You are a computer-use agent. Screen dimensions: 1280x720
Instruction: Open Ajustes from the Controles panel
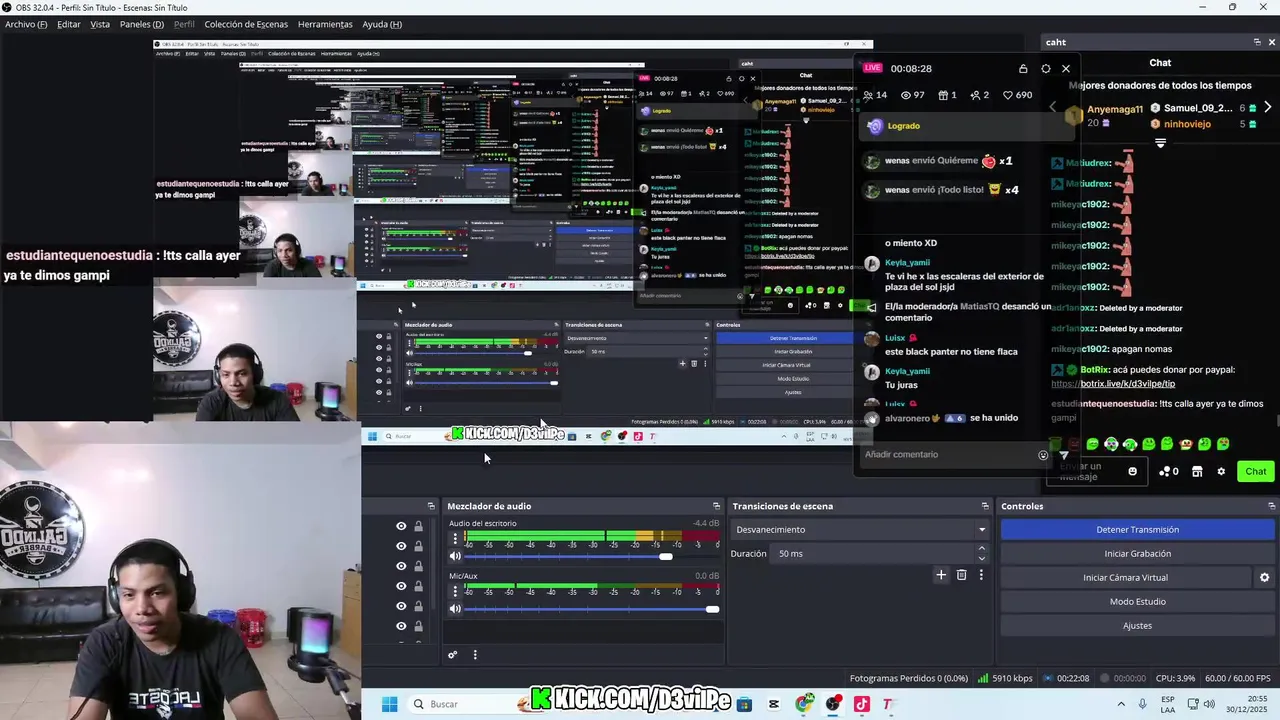tap(1137, 626)
